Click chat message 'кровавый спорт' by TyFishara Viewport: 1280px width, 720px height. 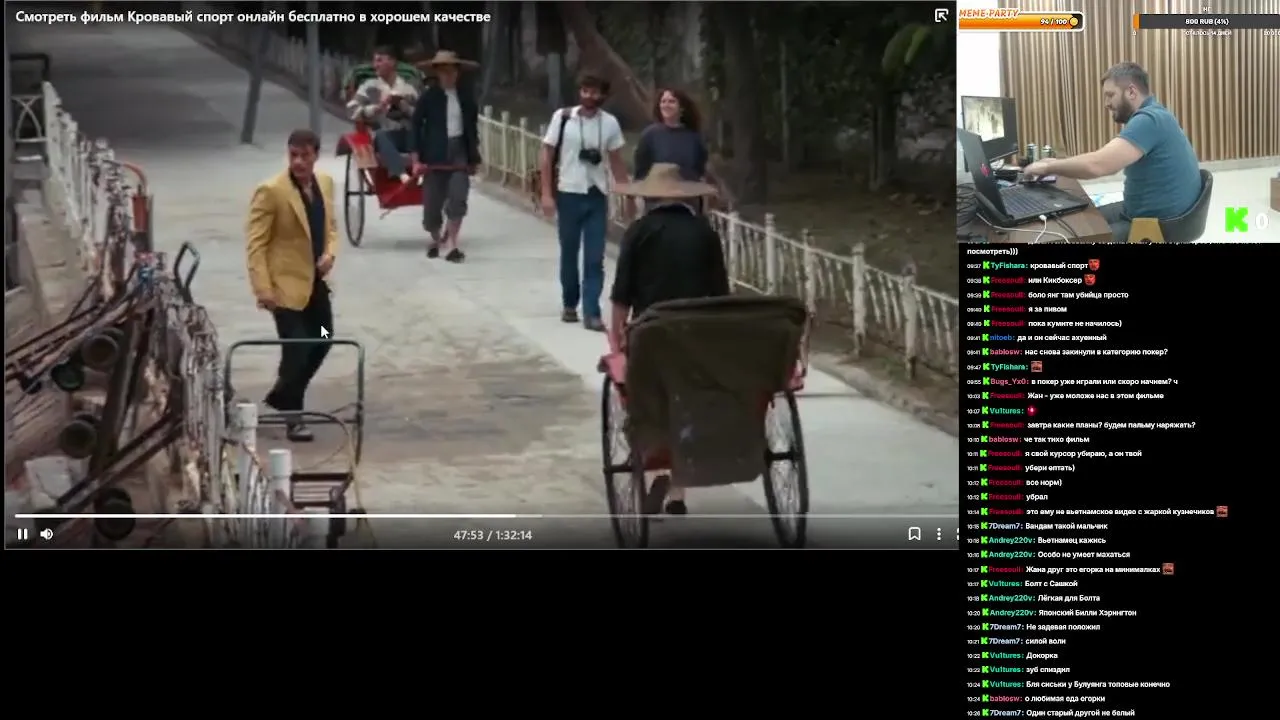(x=1059, y=266)
